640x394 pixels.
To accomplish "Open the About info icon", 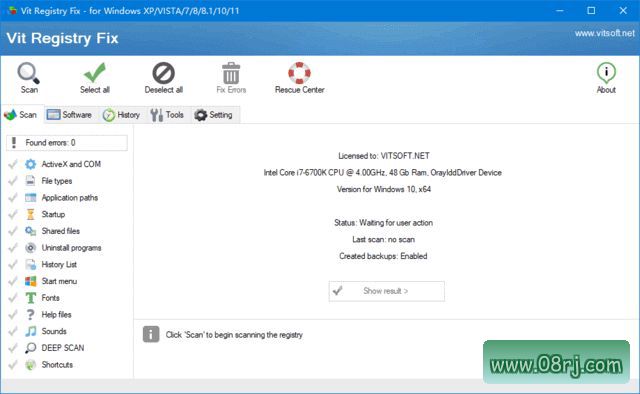I will [x=606, y=73].
